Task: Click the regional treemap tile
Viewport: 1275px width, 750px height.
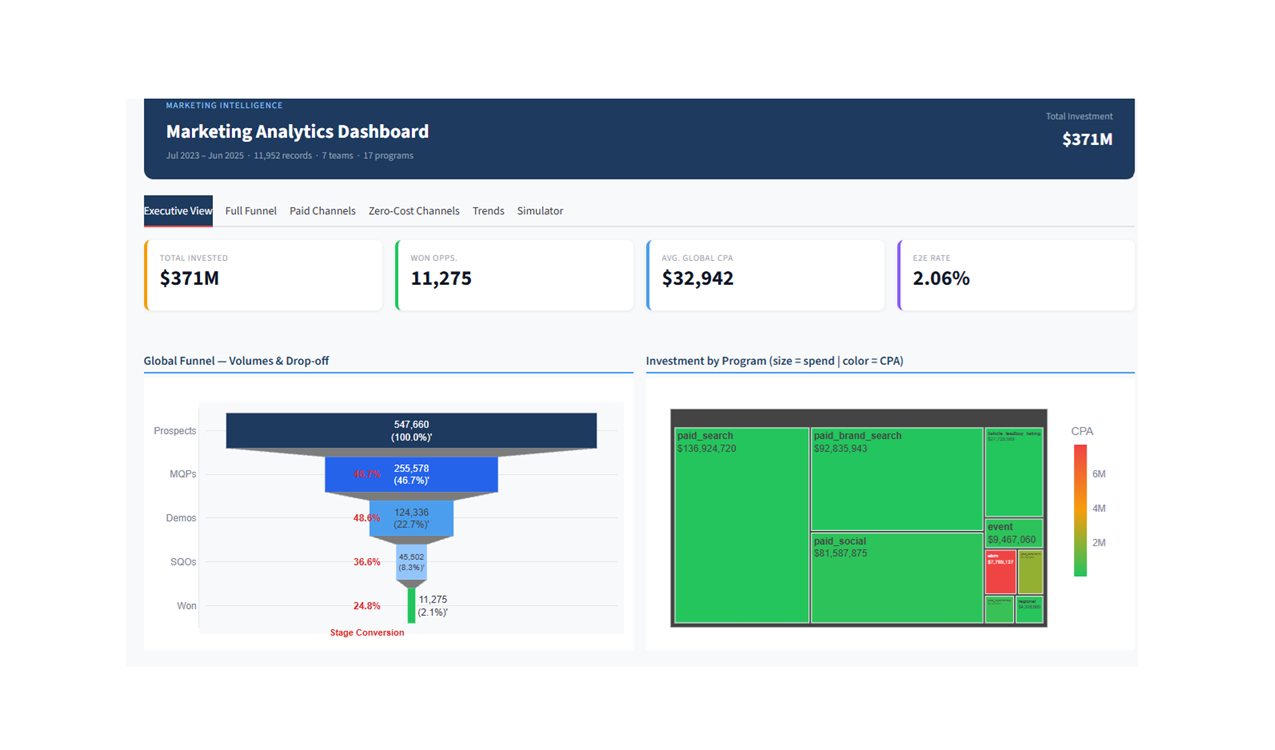Action: click(x=1029, y=610)
